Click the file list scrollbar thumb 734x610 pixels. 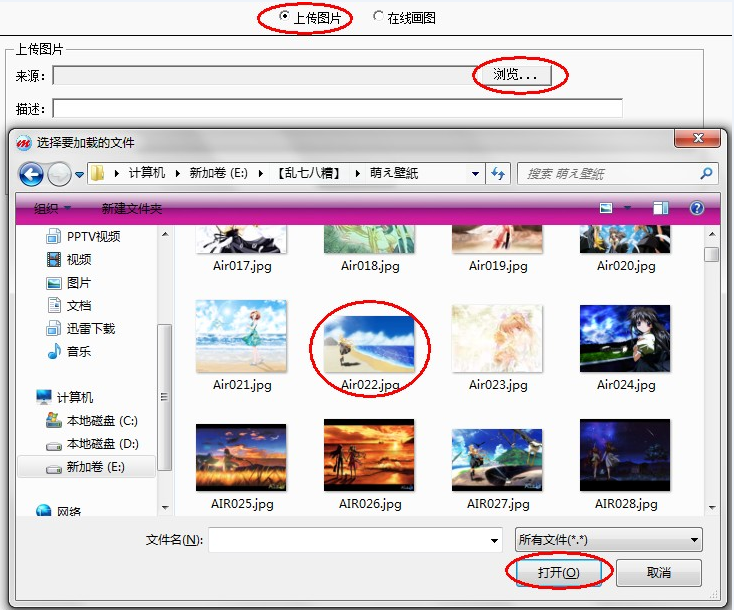712,254
